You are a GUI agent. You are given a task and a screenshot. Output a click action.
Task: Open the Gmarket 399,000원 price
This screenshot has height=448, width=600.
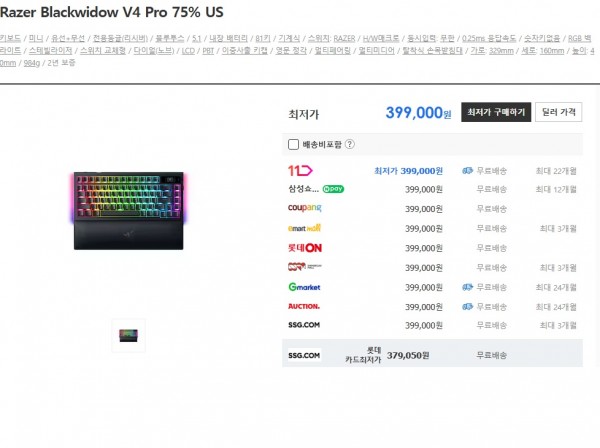pos(424,287)
